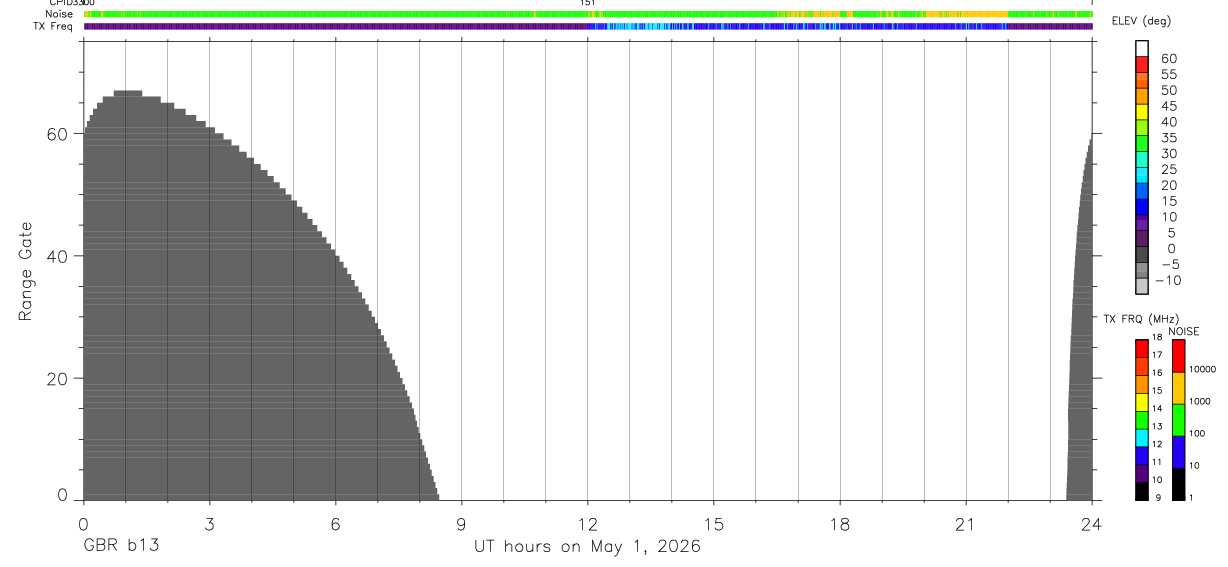Viewport: 1228px width, 567px height.
Task: Click the yellow 40–45 degree ELEV swatch
Action: point(1142,111)
